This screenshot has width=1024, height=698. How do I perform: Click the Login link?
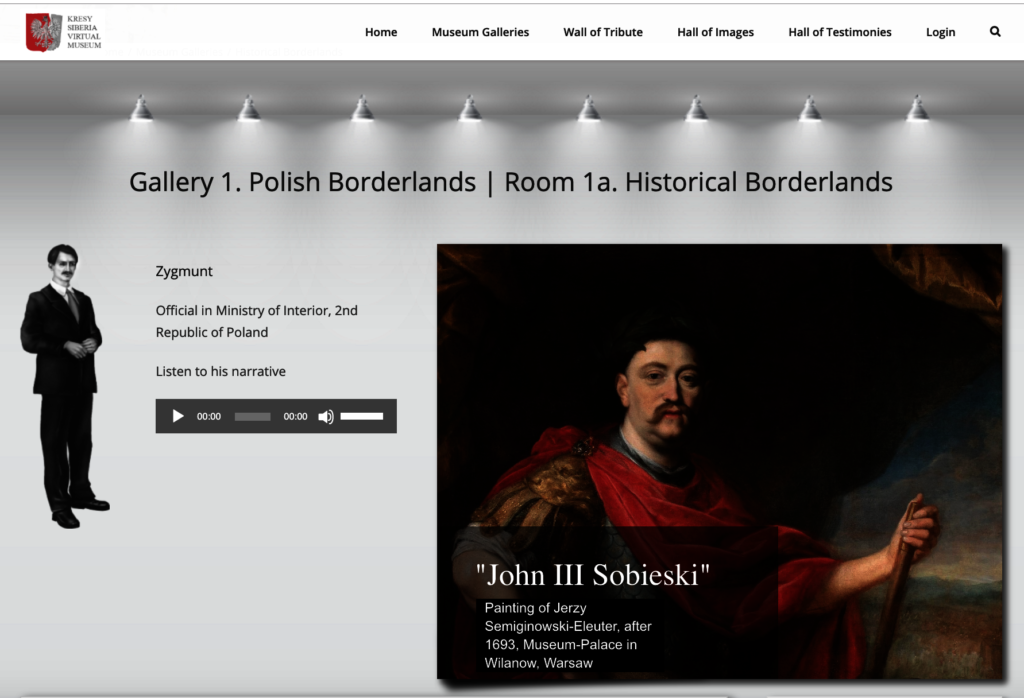(940, 32)
